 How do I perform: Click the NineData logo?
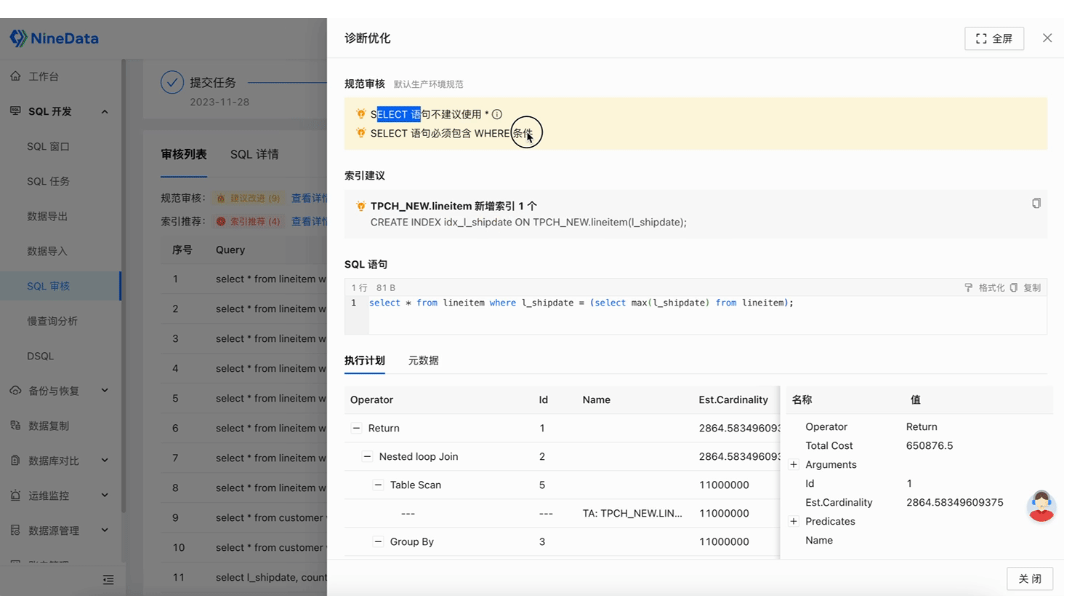(x=54, y=38)
